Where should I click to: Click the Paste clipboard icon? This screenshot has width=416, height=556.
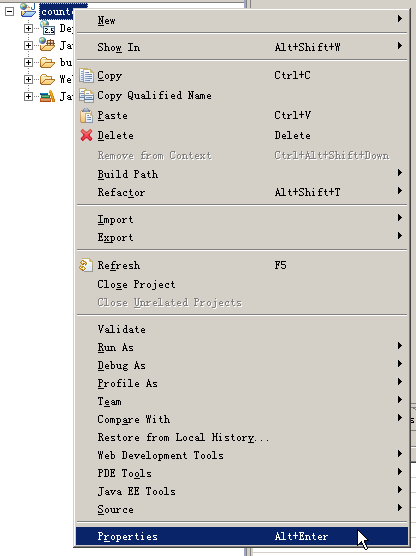click(86, 115)
